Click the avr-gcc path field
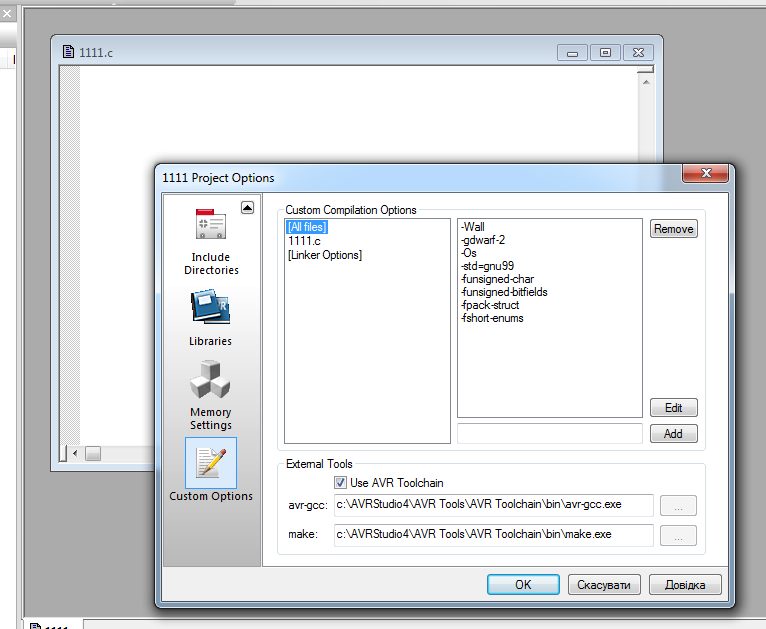This screenshot has height=629, width=766. pyautogui.click(x=493, y=505)
